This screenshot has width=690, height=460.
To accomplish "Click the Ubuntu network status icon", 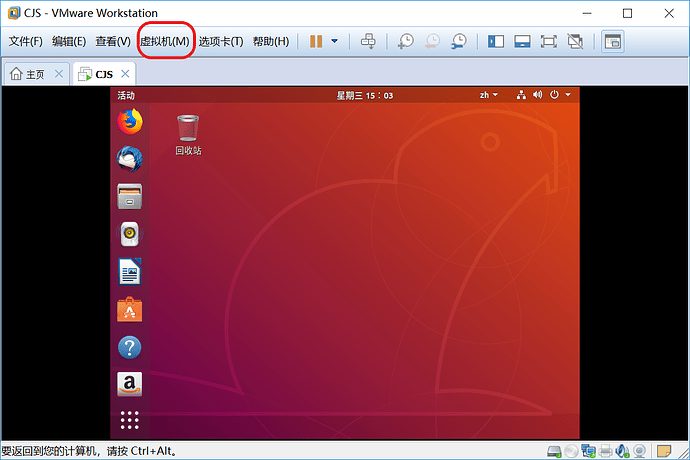I will 521,95.
